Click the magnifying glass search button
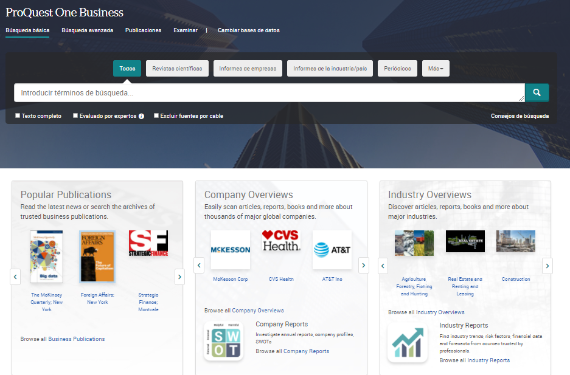 coord(537,93)
